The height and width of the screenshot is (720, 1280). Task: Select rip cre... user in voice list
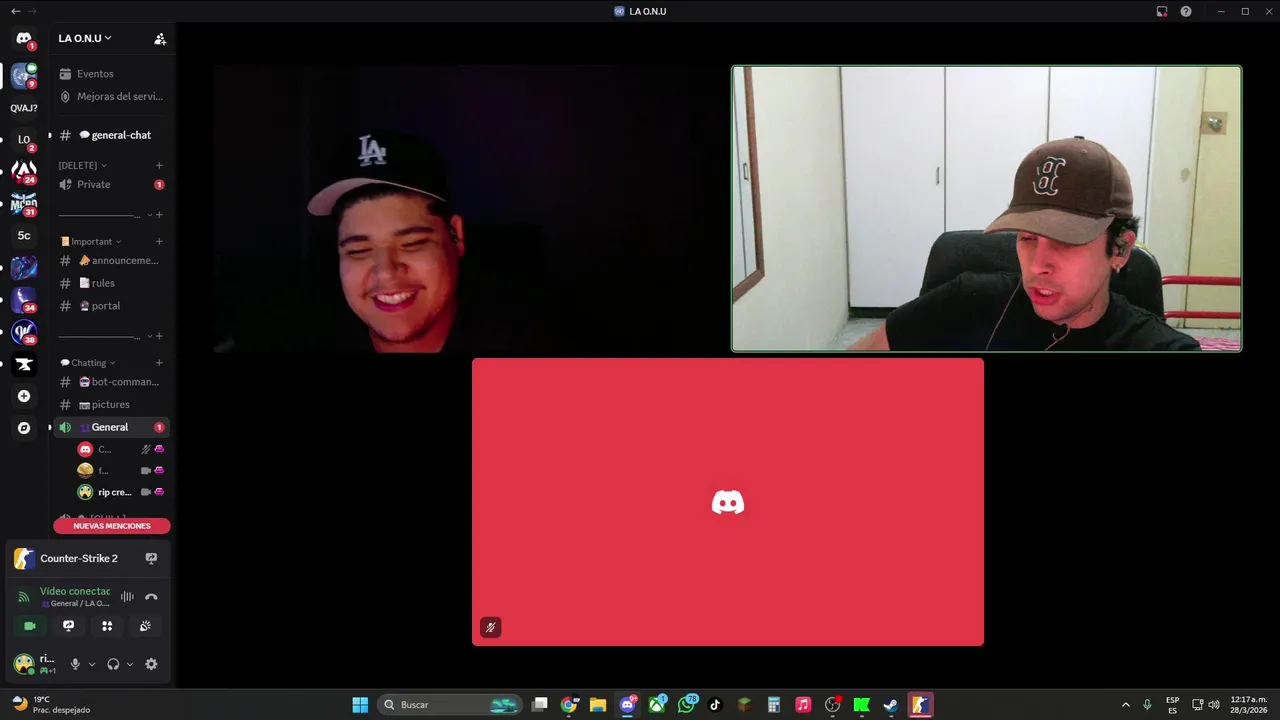(121, 492)
